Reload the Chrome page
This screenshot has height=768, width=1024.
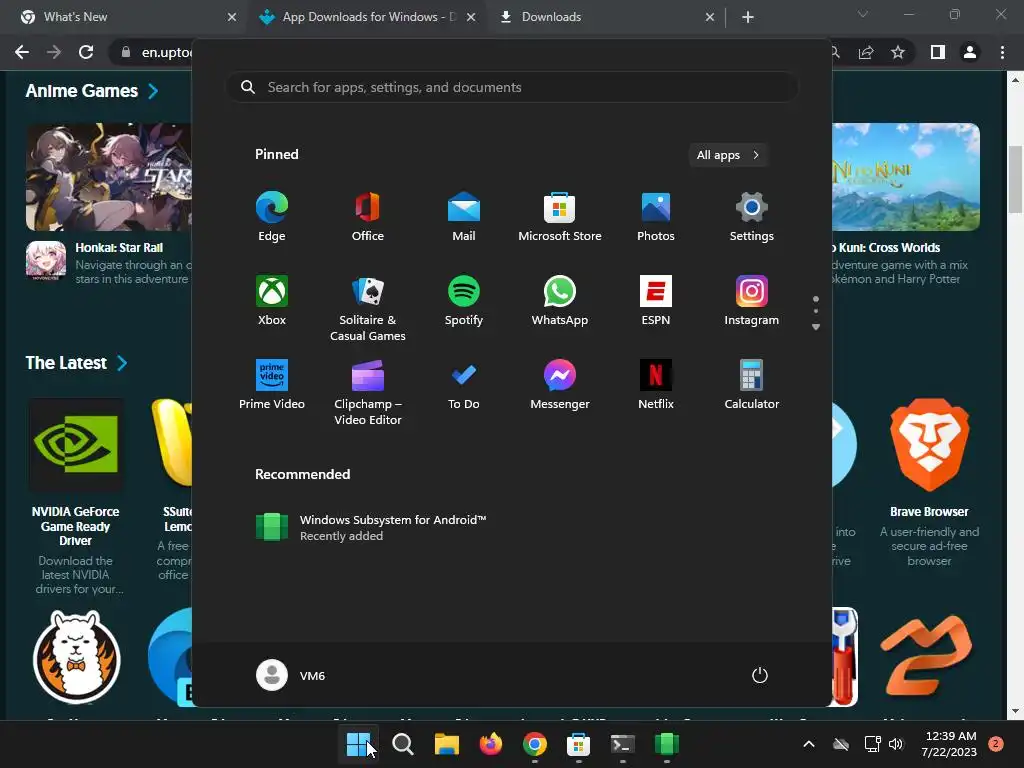coord(86,52)
